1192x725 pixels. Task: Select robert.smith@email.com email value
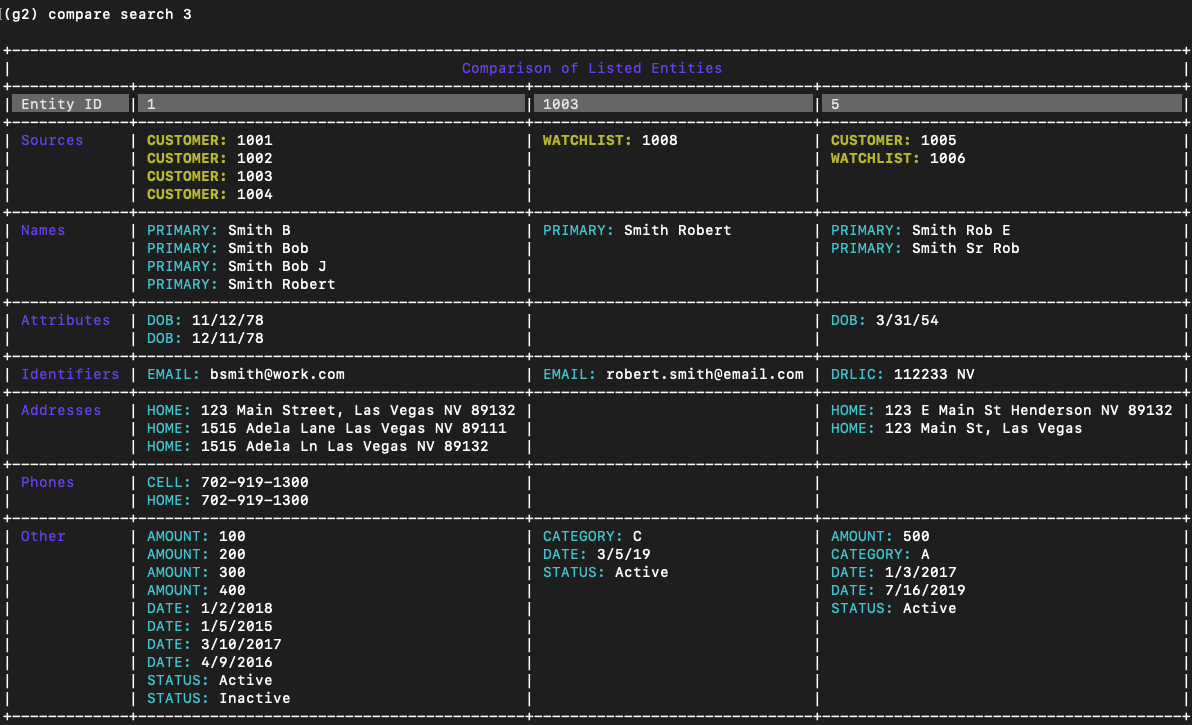(704, 374)
